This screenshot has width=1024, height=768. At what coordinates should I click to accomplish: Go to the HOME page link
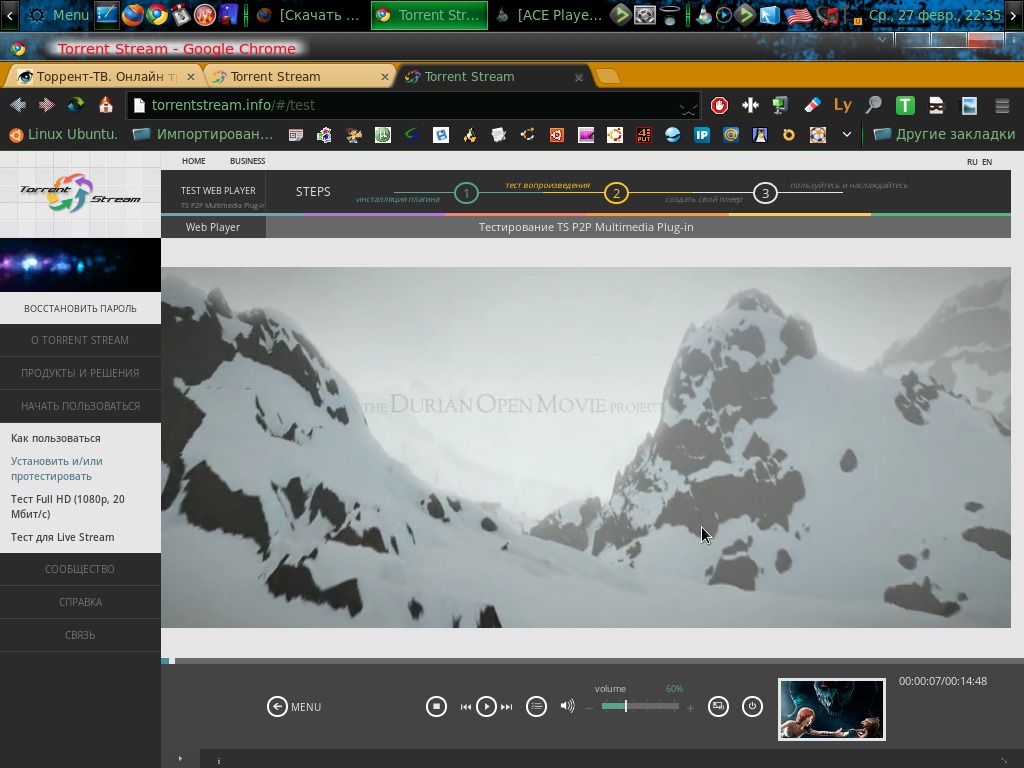[x=193, y=161]
